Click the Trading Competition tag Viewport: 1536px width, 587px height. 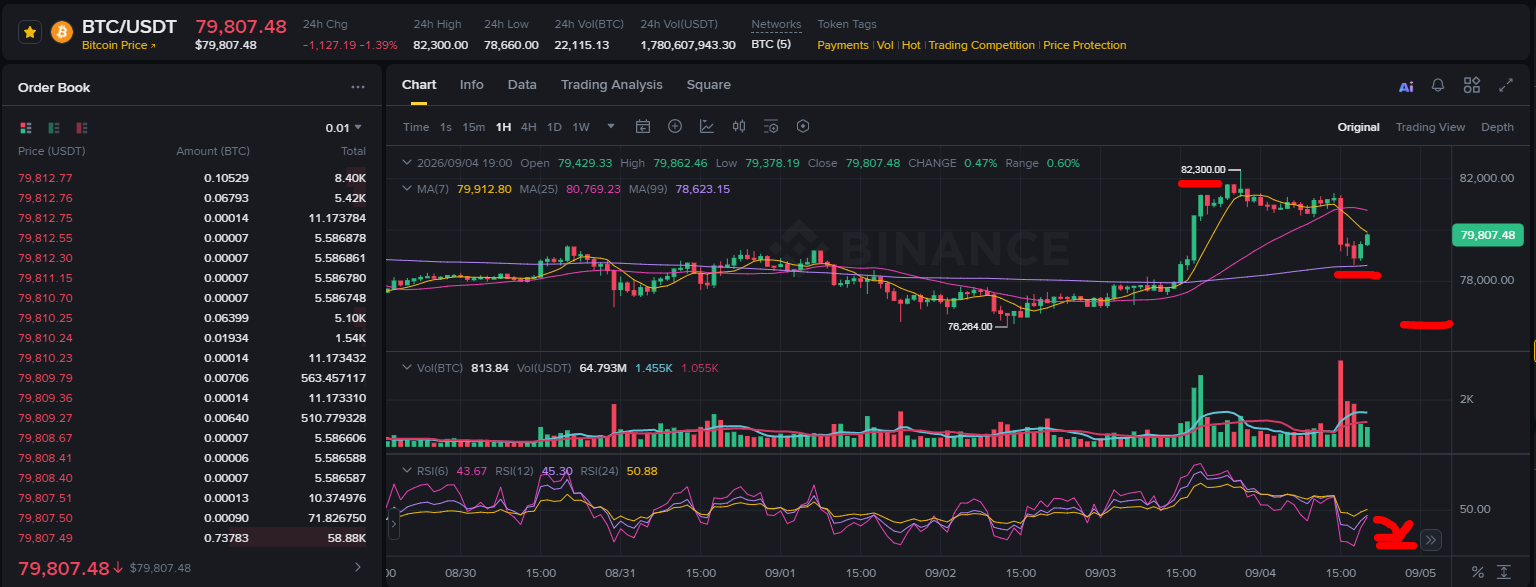(x=982, y=45)
